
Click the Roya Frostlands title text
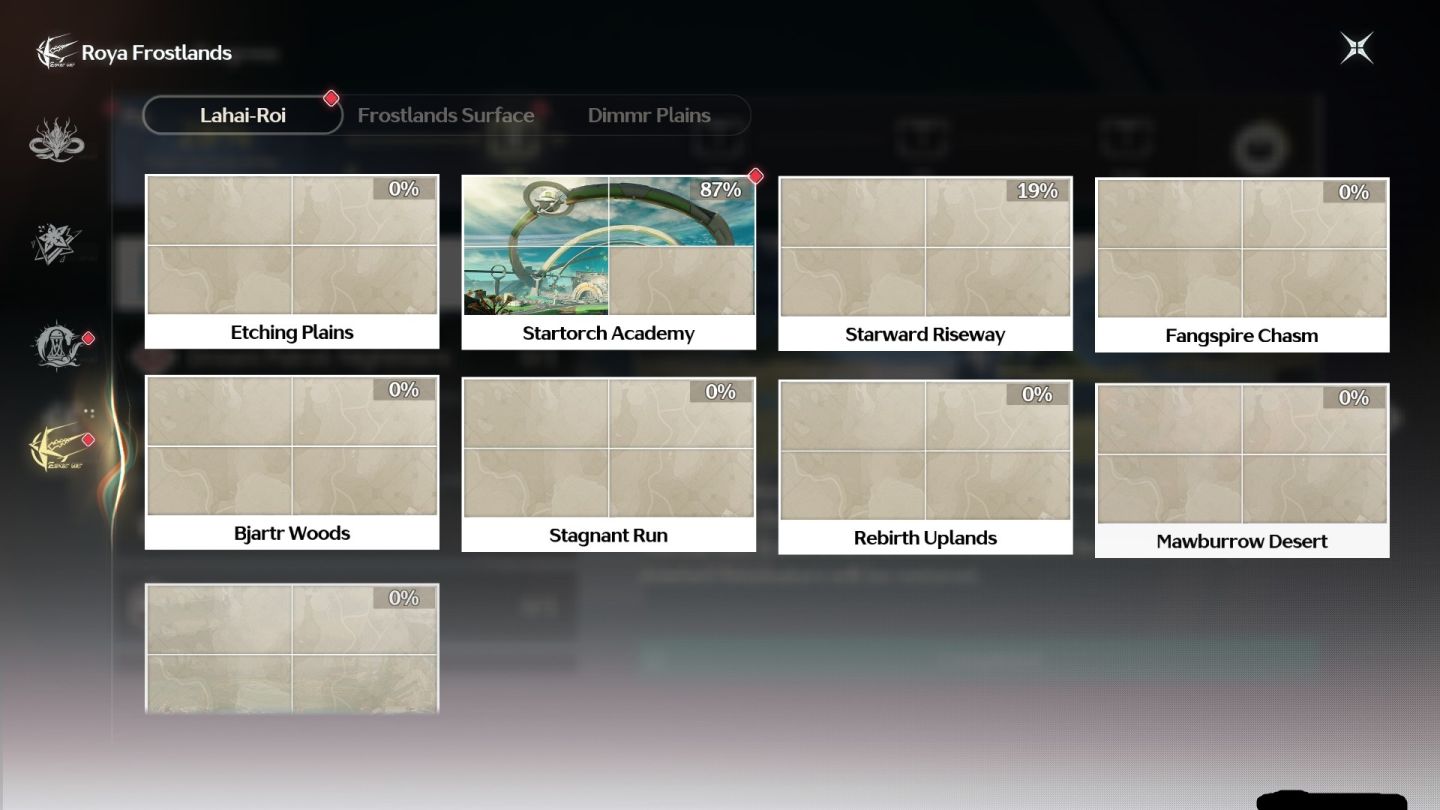(157, 53)
